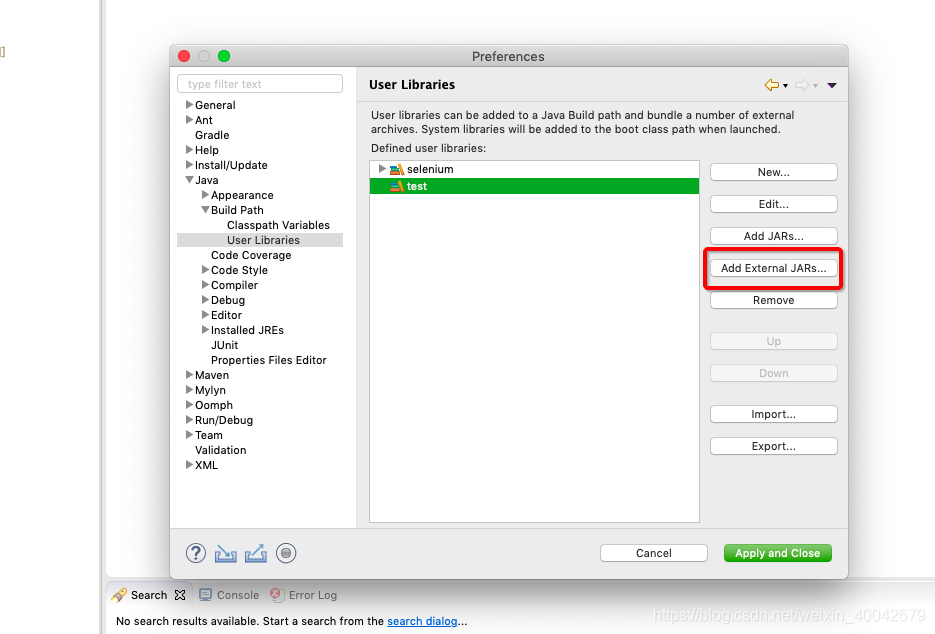The image size is (935, 634).
Task: Expand the Oomph node
Action: coord(189,404)
